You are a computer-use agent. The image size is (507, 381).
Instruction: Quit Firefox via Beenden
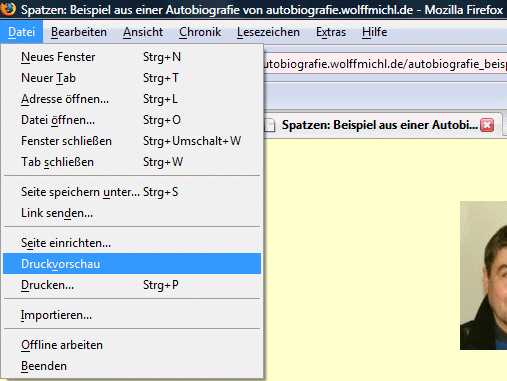(132, 366)
